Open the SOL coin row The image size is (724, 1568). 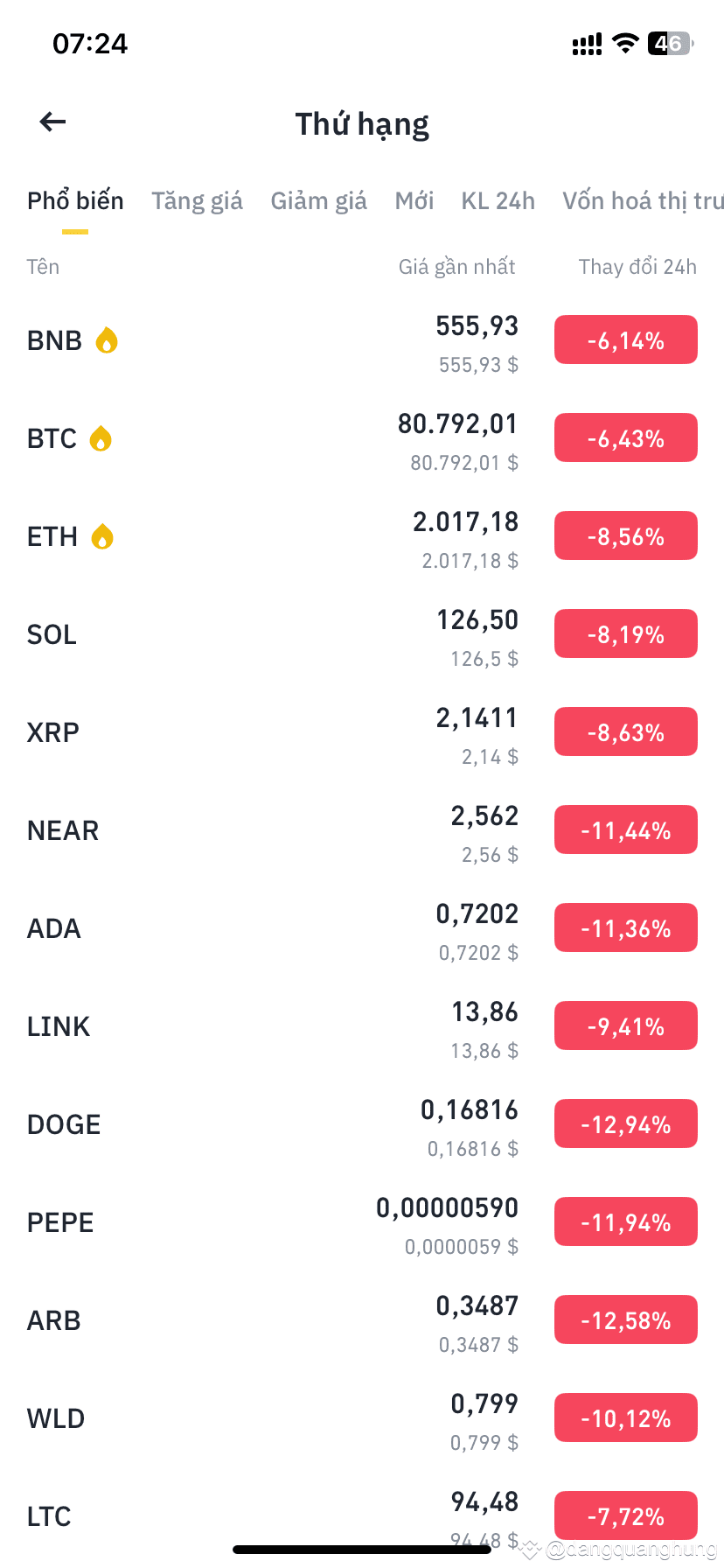[x=362, y=635]
